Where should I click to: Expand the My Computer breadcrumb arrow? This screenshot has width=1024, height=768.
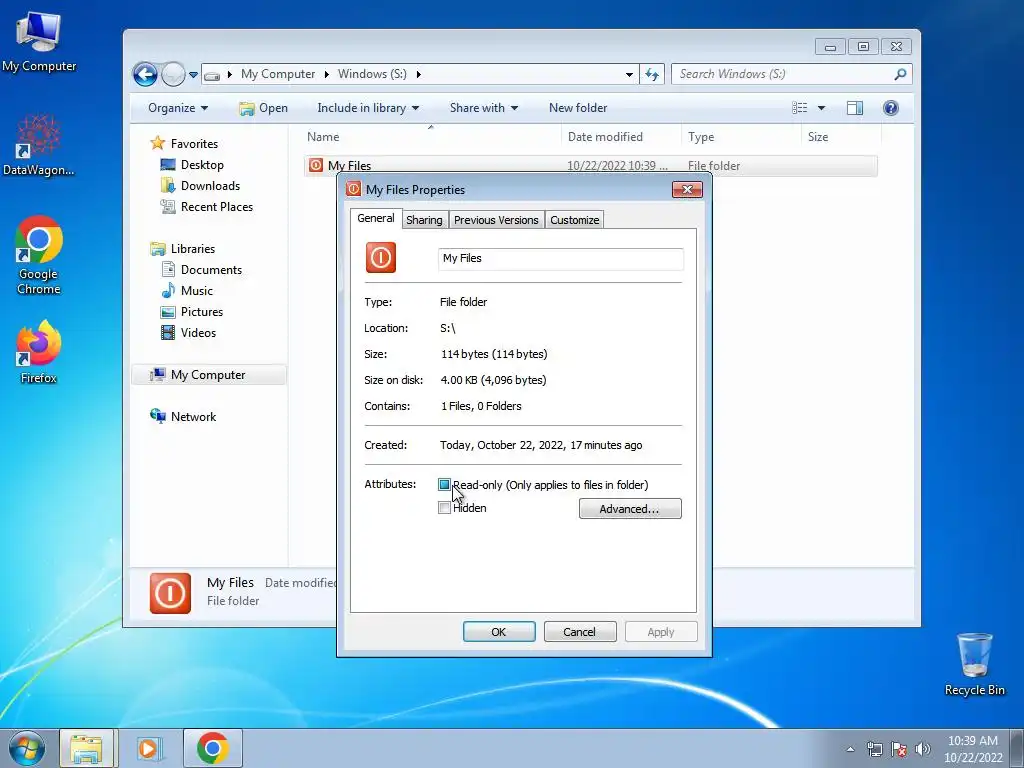(327, 74)
